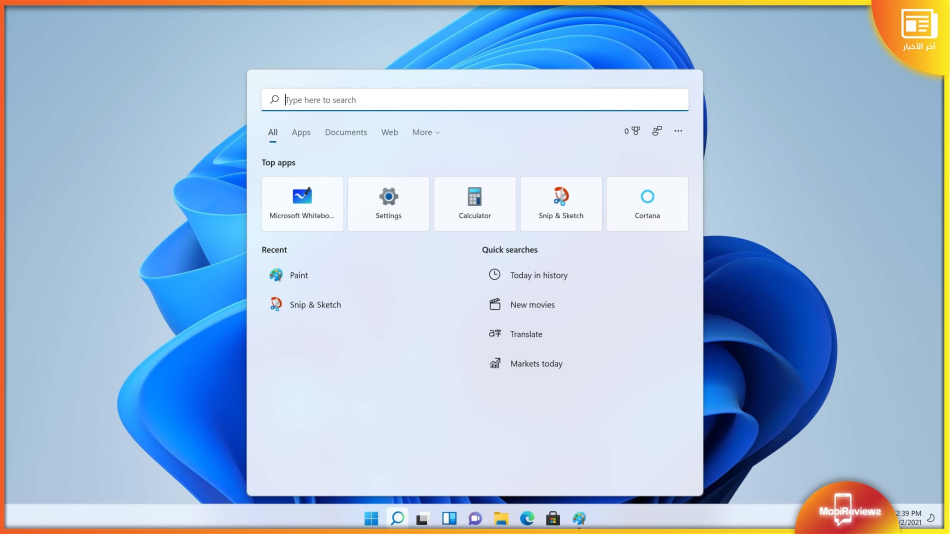Open Microsoft Store from taskbar

click(553, 518)
